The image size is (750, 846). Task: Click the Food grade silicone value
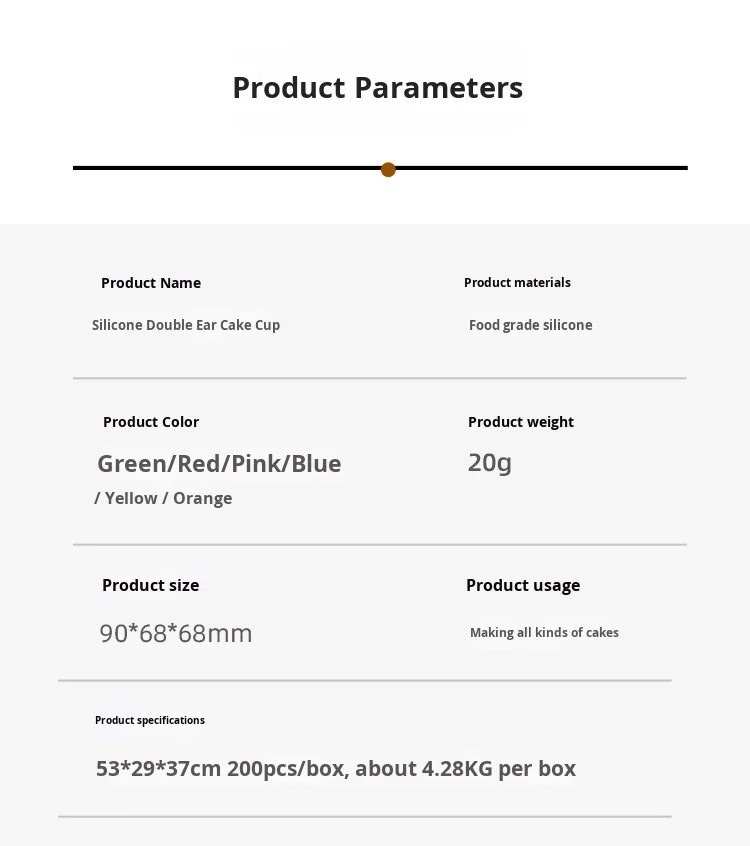click(530, 325)
